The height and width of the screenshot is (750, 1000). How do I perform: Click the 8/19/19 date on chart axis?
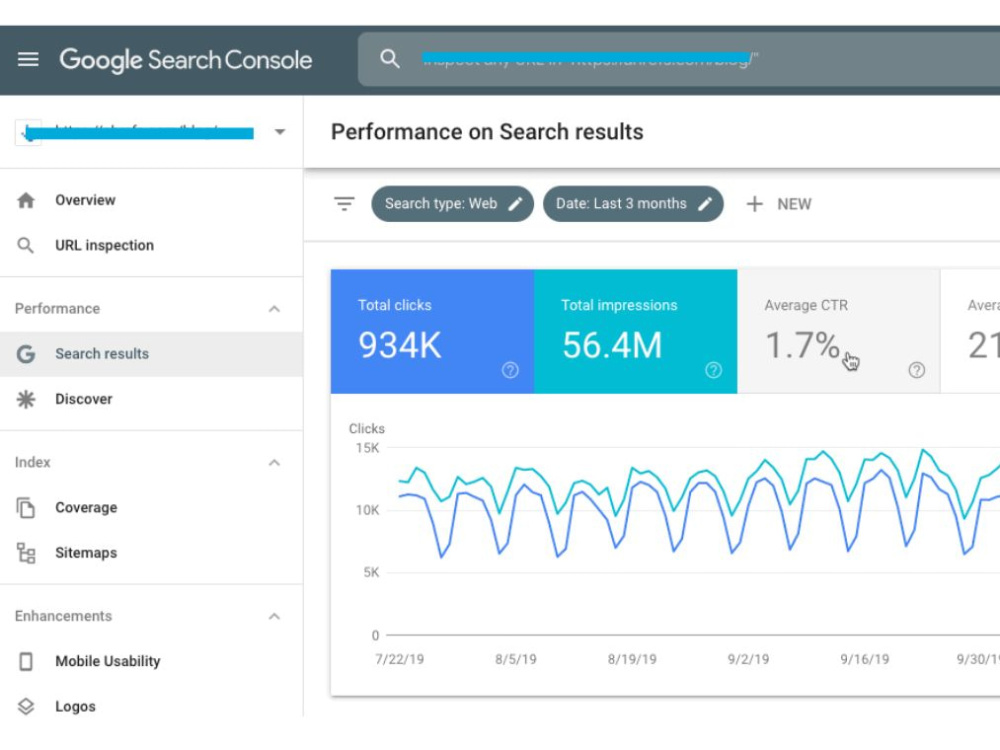[x=632, y=659]
